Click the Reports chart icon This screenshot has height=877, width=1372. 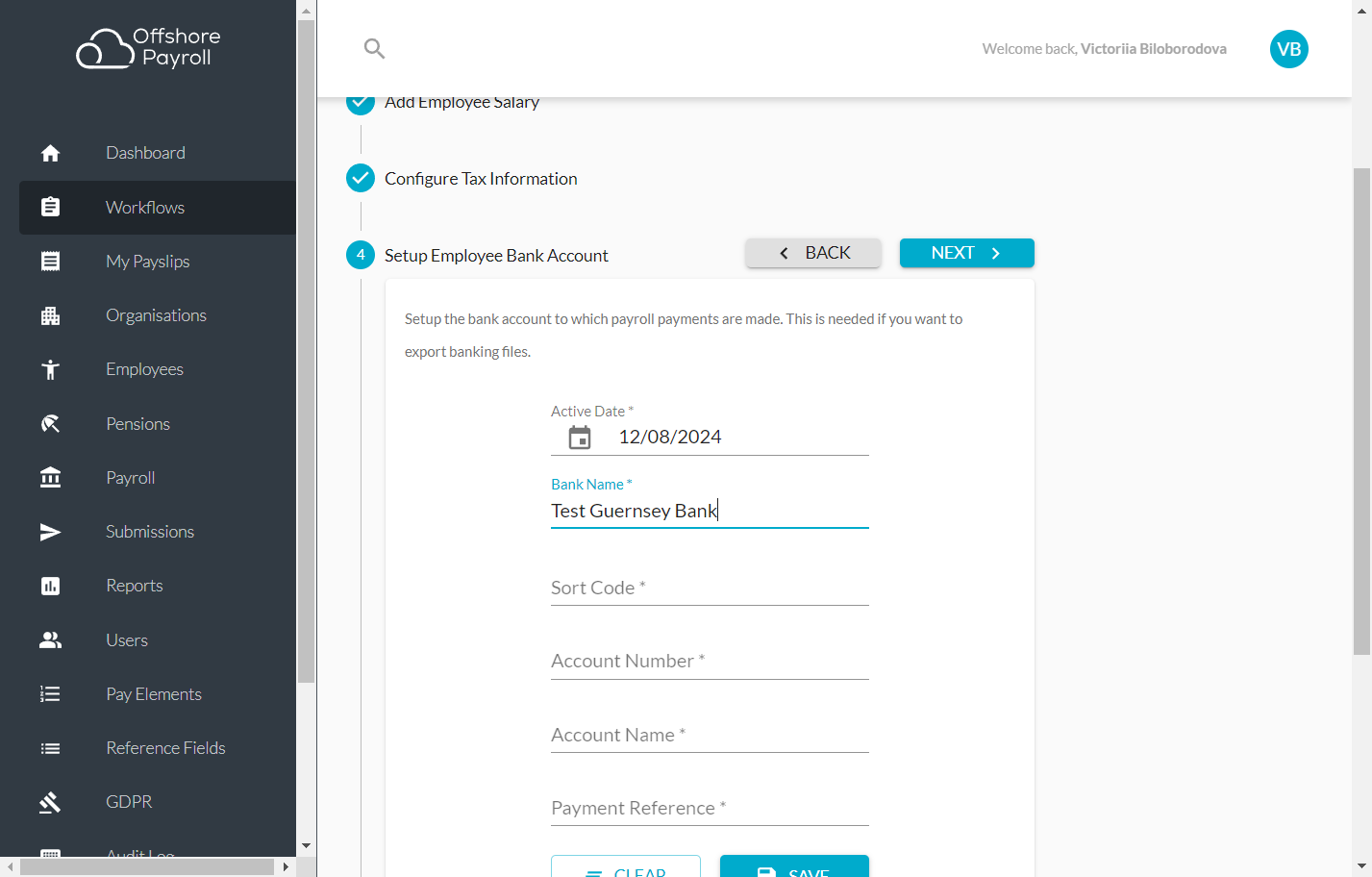click(51, 586)
